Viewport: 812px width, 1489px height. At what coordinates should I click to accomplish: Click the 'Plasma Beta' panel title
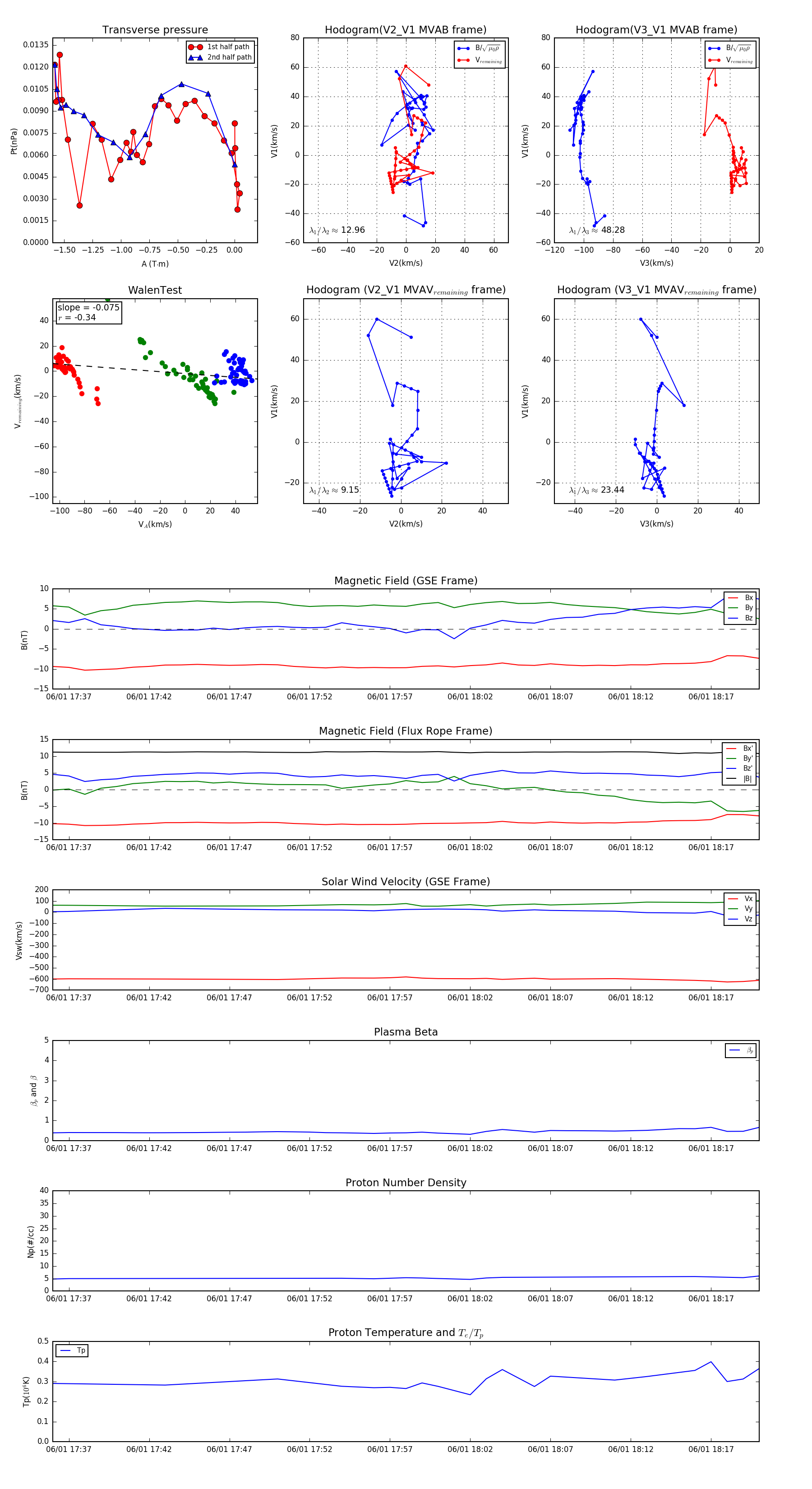406,1032
